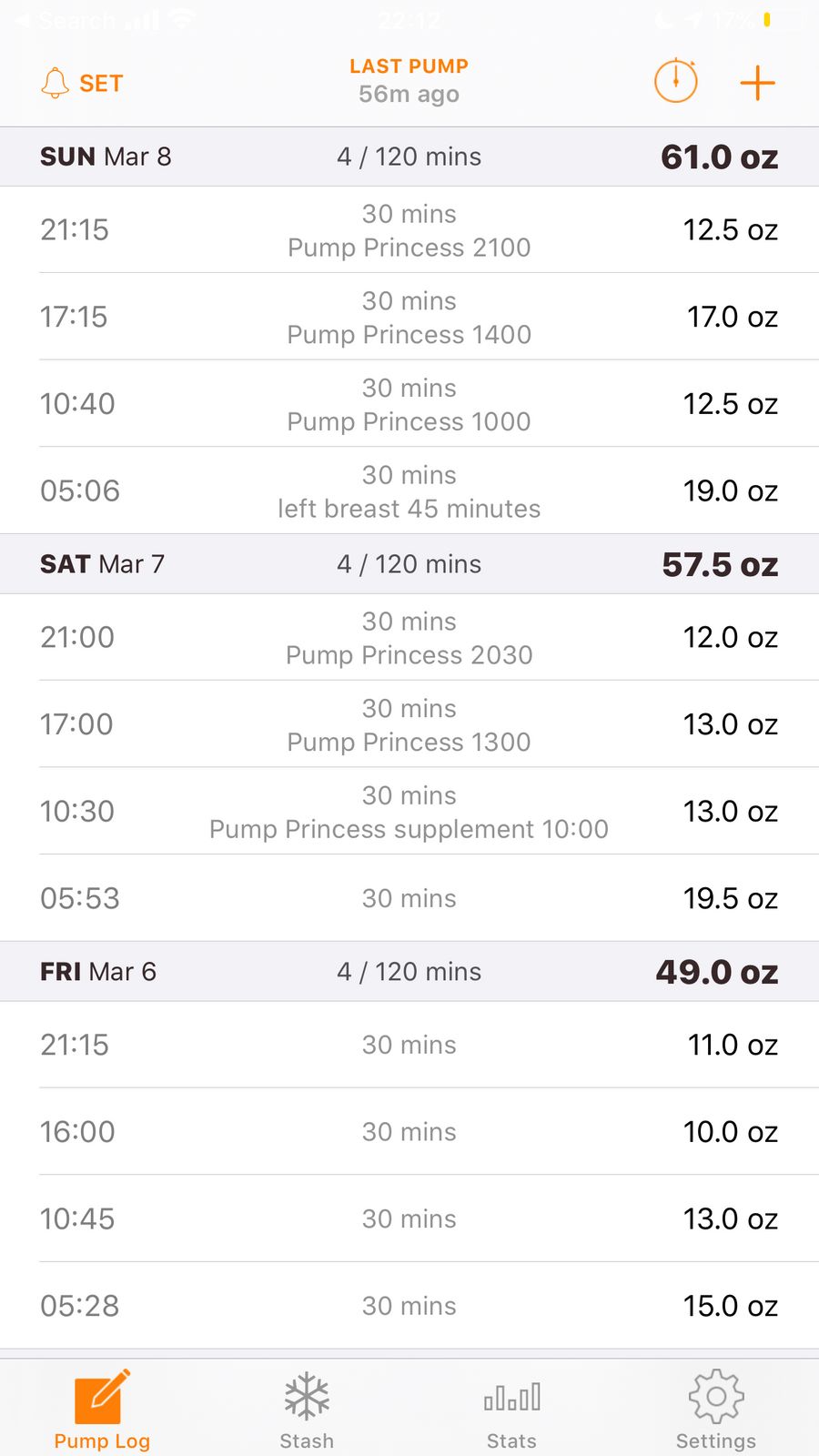Tap the bell reminder icon
Screen dimensions: 819x1456
(x=56, y=83)
